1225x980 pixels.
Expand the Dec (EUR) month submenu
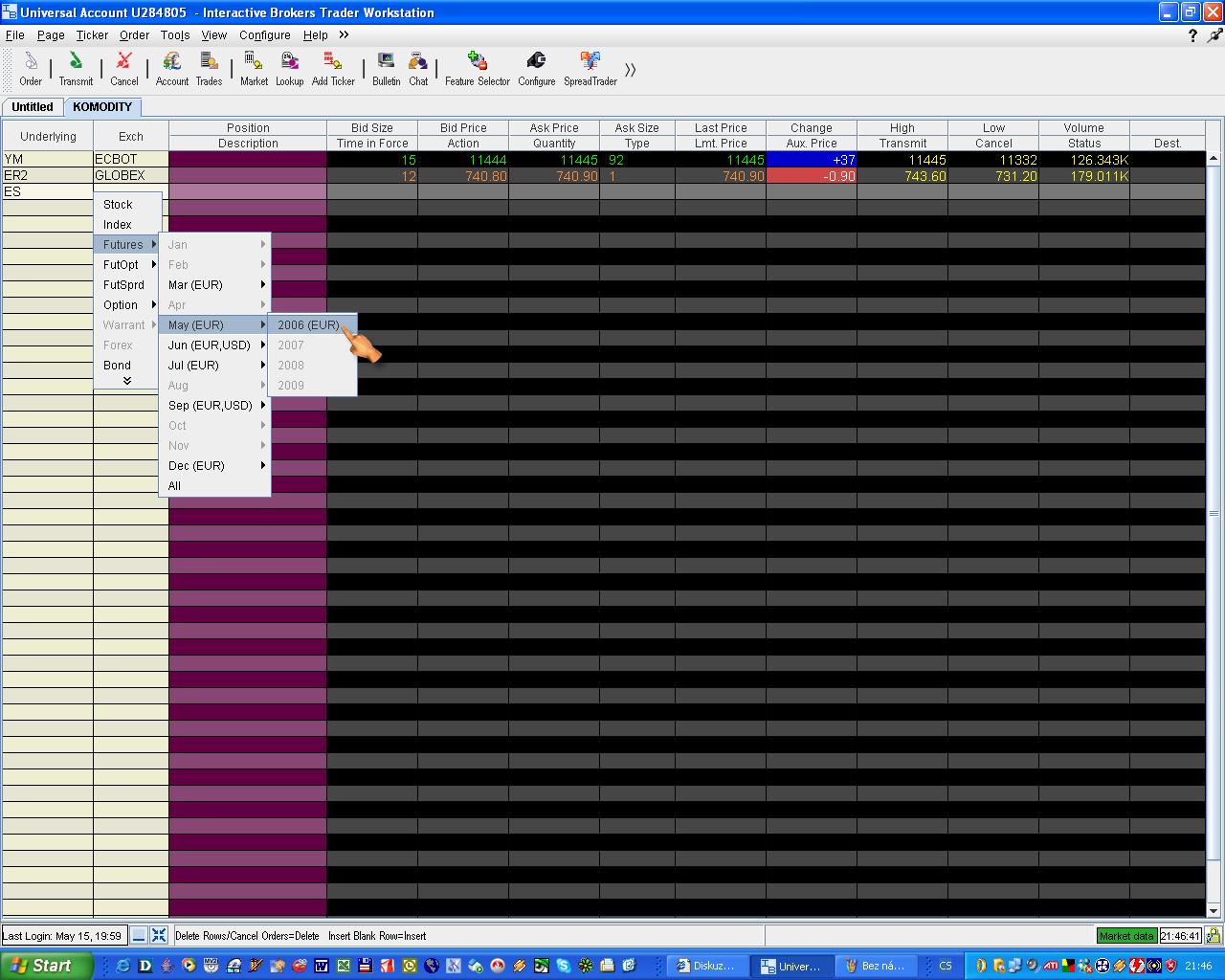pyautogui.click(x=214, y=466)
